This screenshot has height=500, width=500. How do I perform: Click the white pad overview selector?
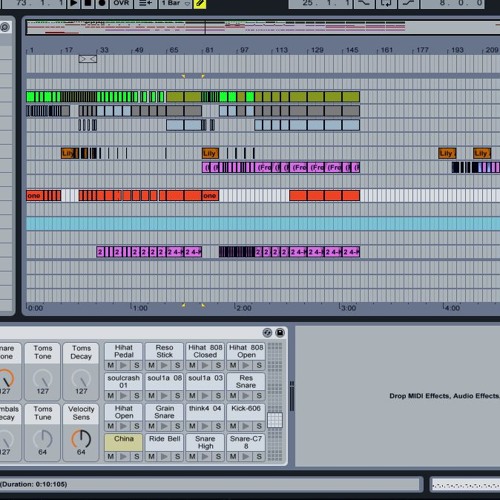275,420
